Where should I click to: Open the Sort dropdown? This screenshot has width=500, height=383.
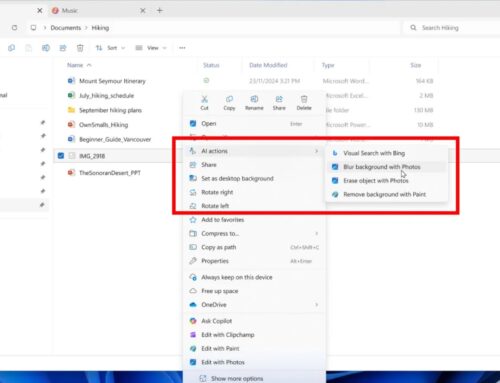(x=110, y=48)
